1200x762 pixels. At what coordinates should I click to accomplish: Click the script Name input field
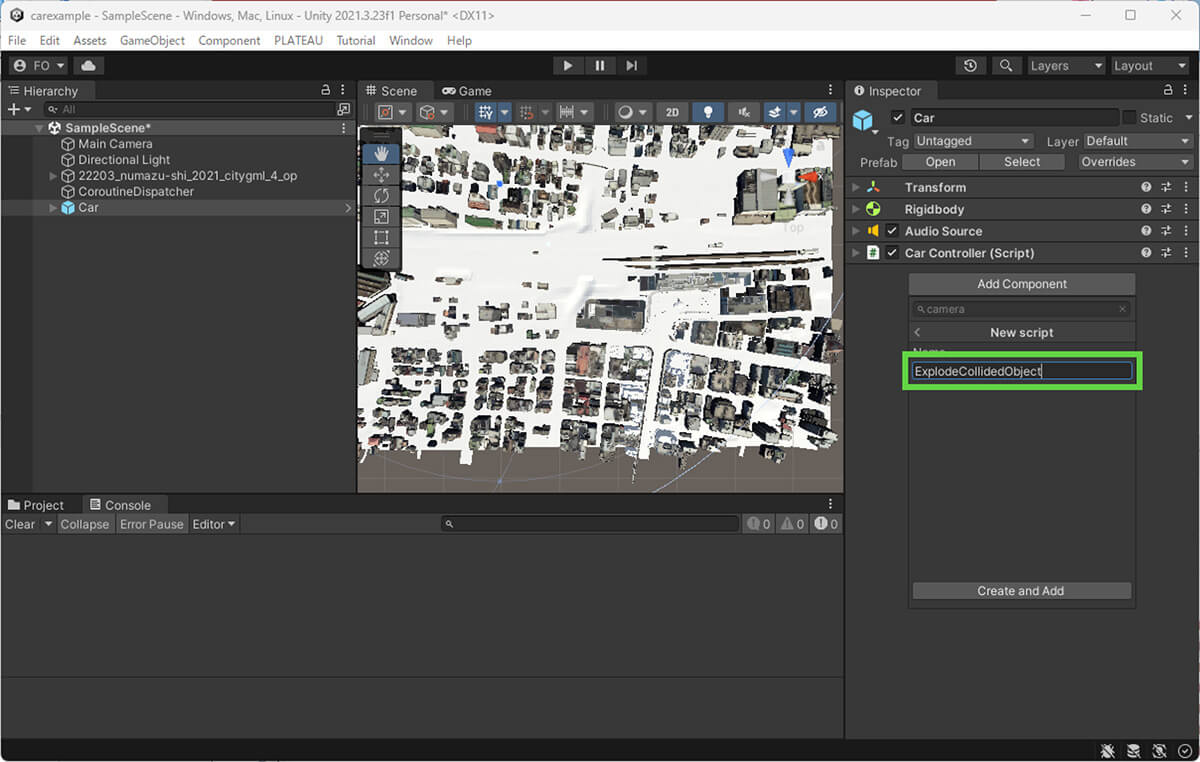click(1021, 371)
